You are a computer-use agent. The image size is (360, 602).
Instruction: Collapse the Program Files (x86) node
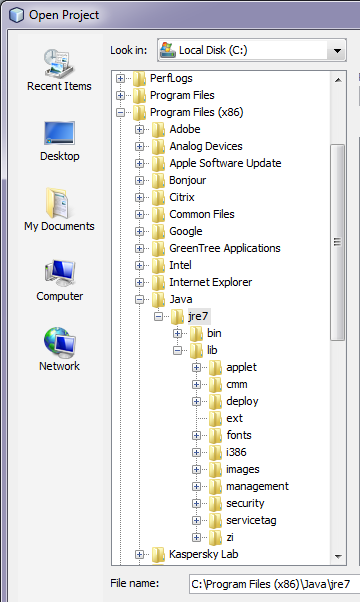[121, 112]
